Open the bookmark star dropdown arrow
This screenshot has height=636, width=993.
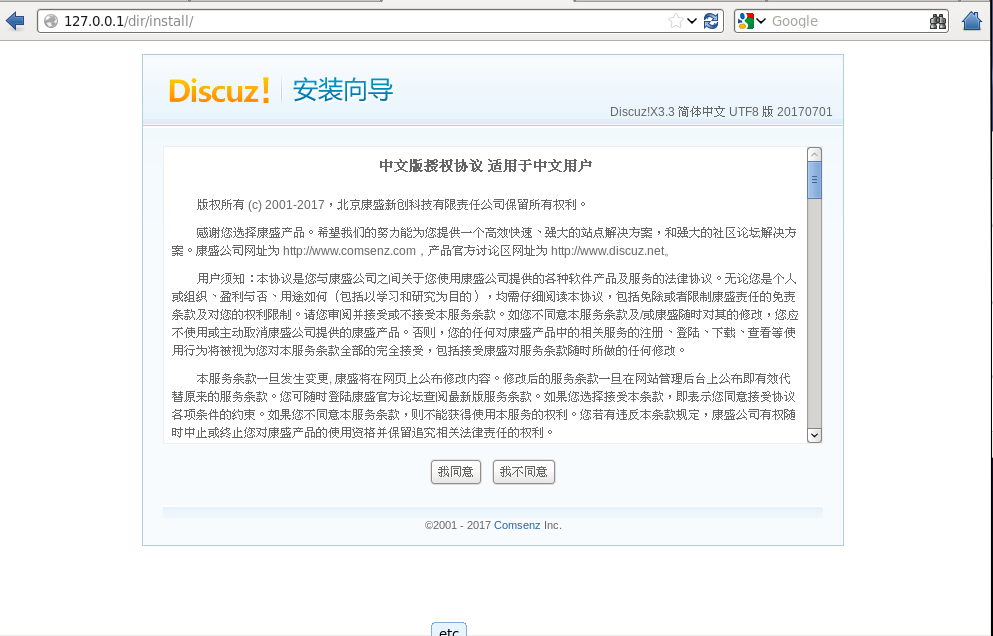coord(692,21)
